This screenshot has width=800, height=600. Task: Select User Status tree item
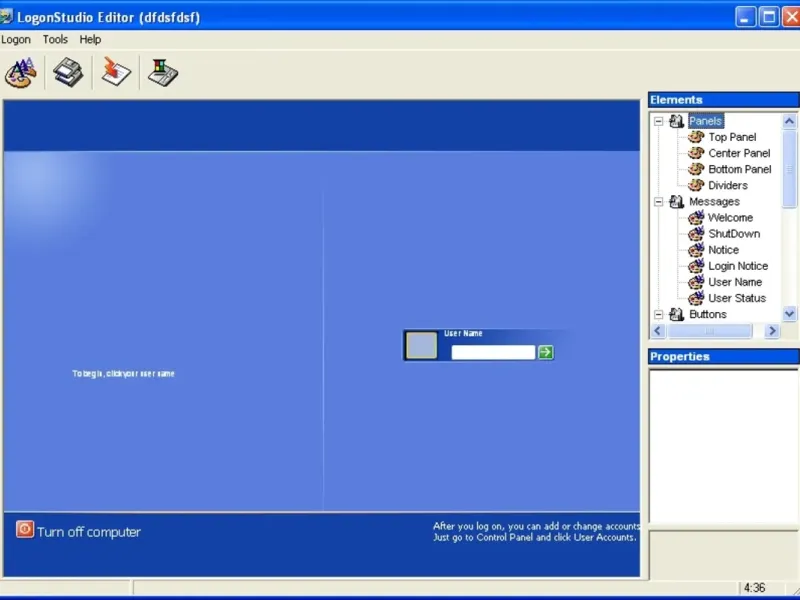737,298
